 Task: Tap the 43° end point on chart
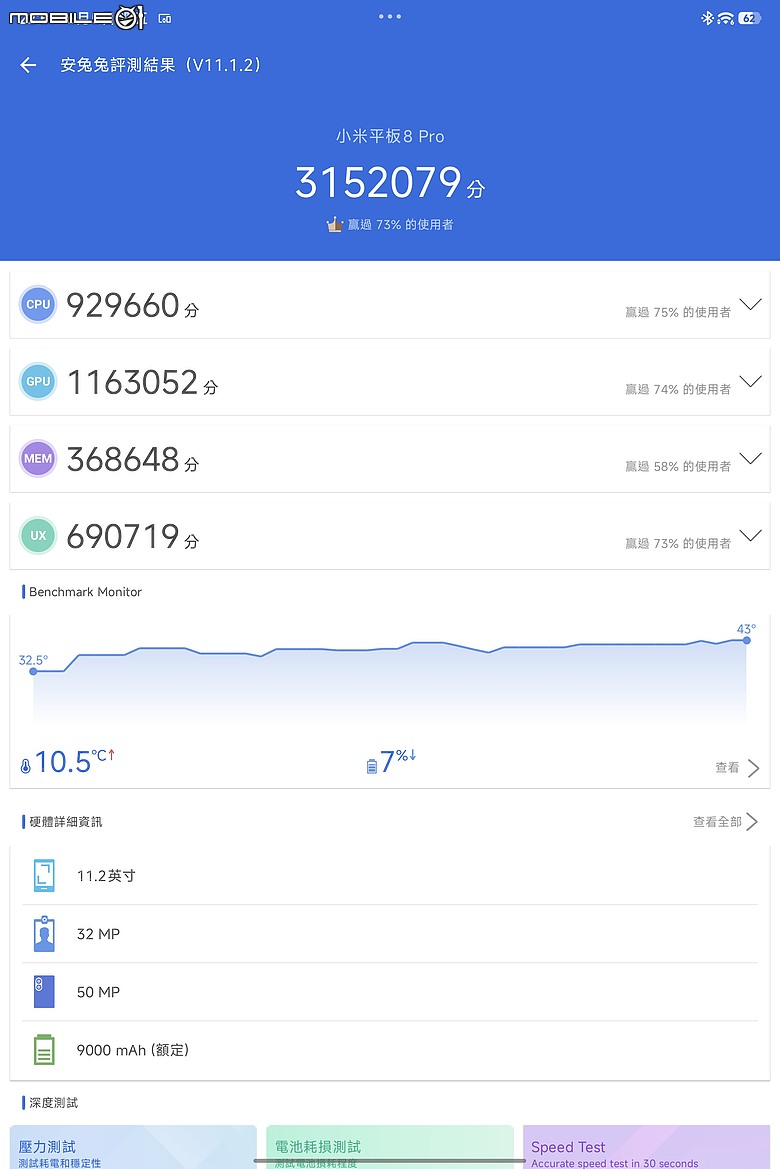point(746,640)
